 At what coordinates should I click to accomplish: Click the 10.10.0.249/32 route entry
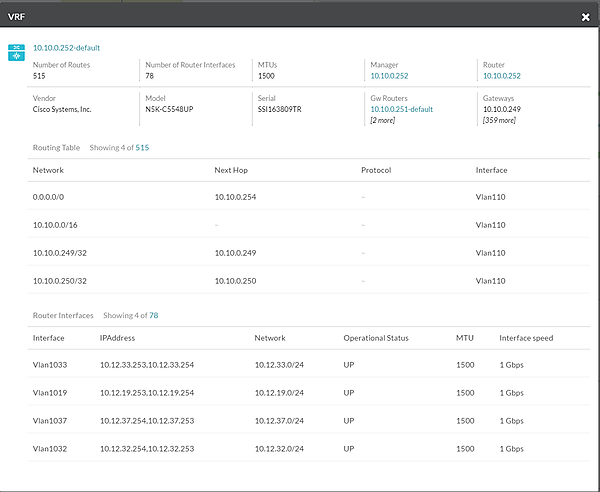(60, 253)
